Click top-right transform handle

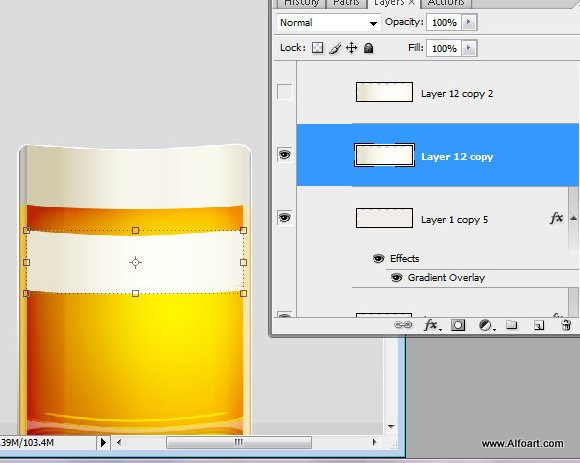pos(243,230)
